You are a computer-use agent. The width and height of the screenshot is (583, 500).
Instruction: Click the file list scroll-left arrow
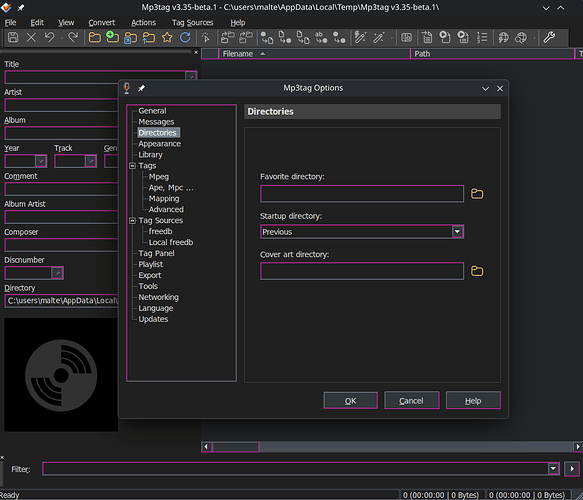point(206,446)
